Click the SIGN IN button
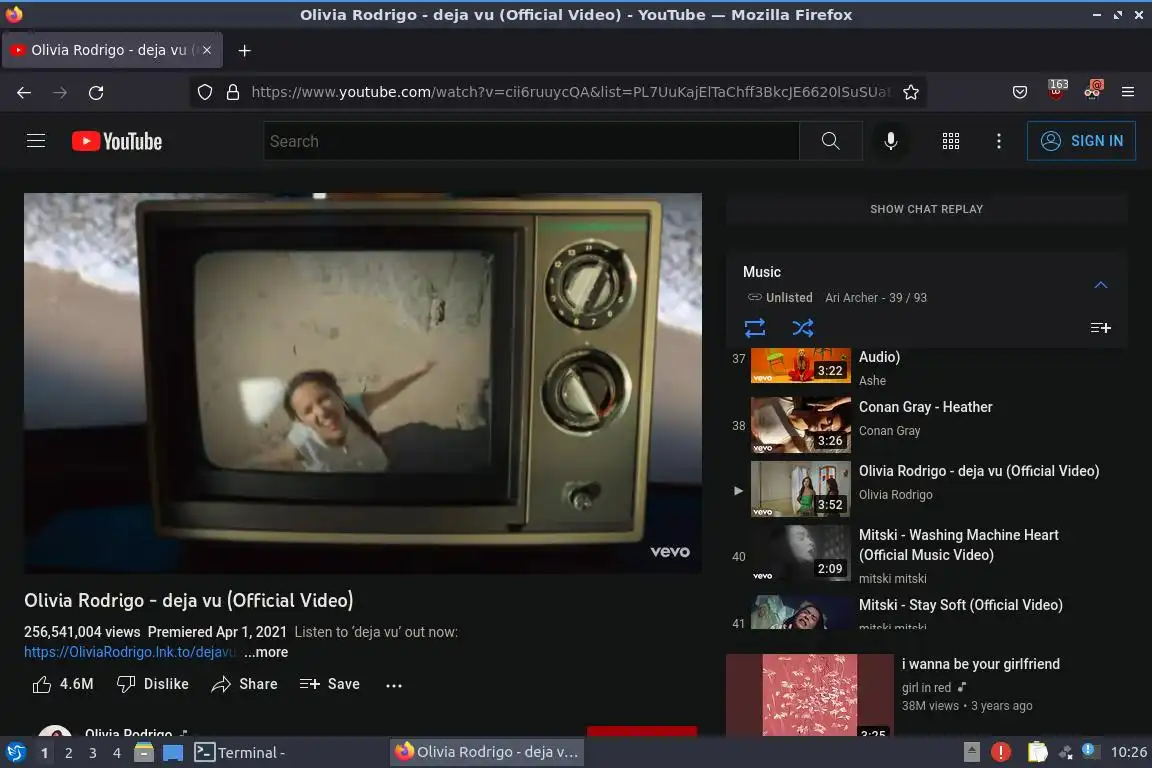This screenshot has width=1152, height=768. pyautogui.click(x=1081, y=140)
